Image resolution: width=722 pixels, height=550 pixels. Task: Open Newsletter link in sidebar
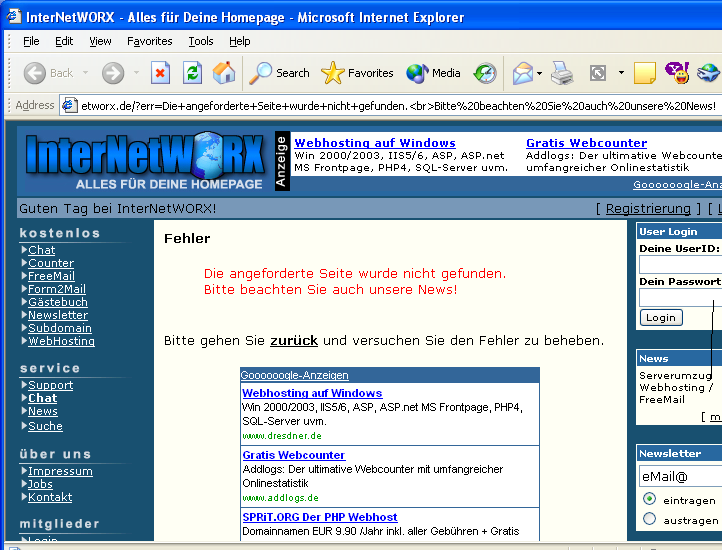click(x=58, y=315)
